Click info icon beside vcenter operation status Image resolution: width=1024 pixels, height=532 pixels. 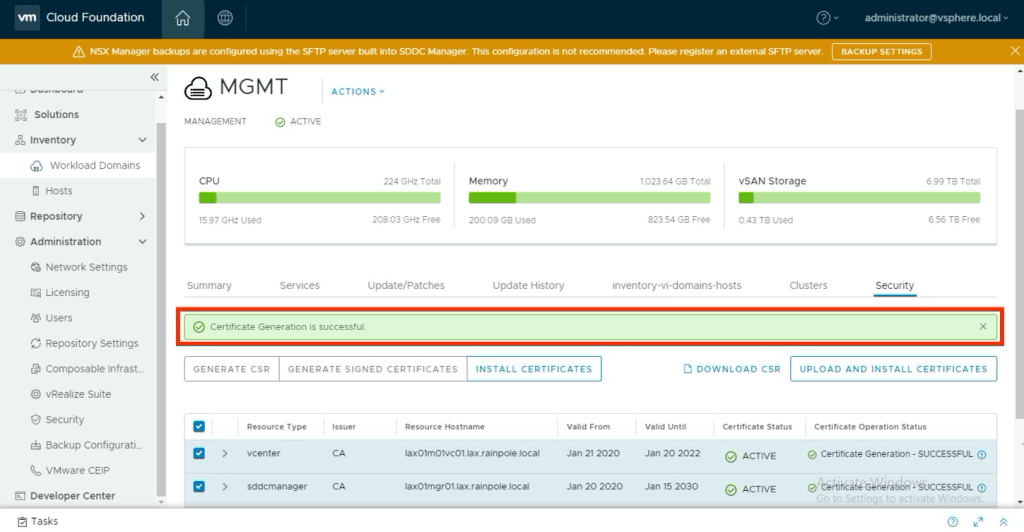(981, 454)
